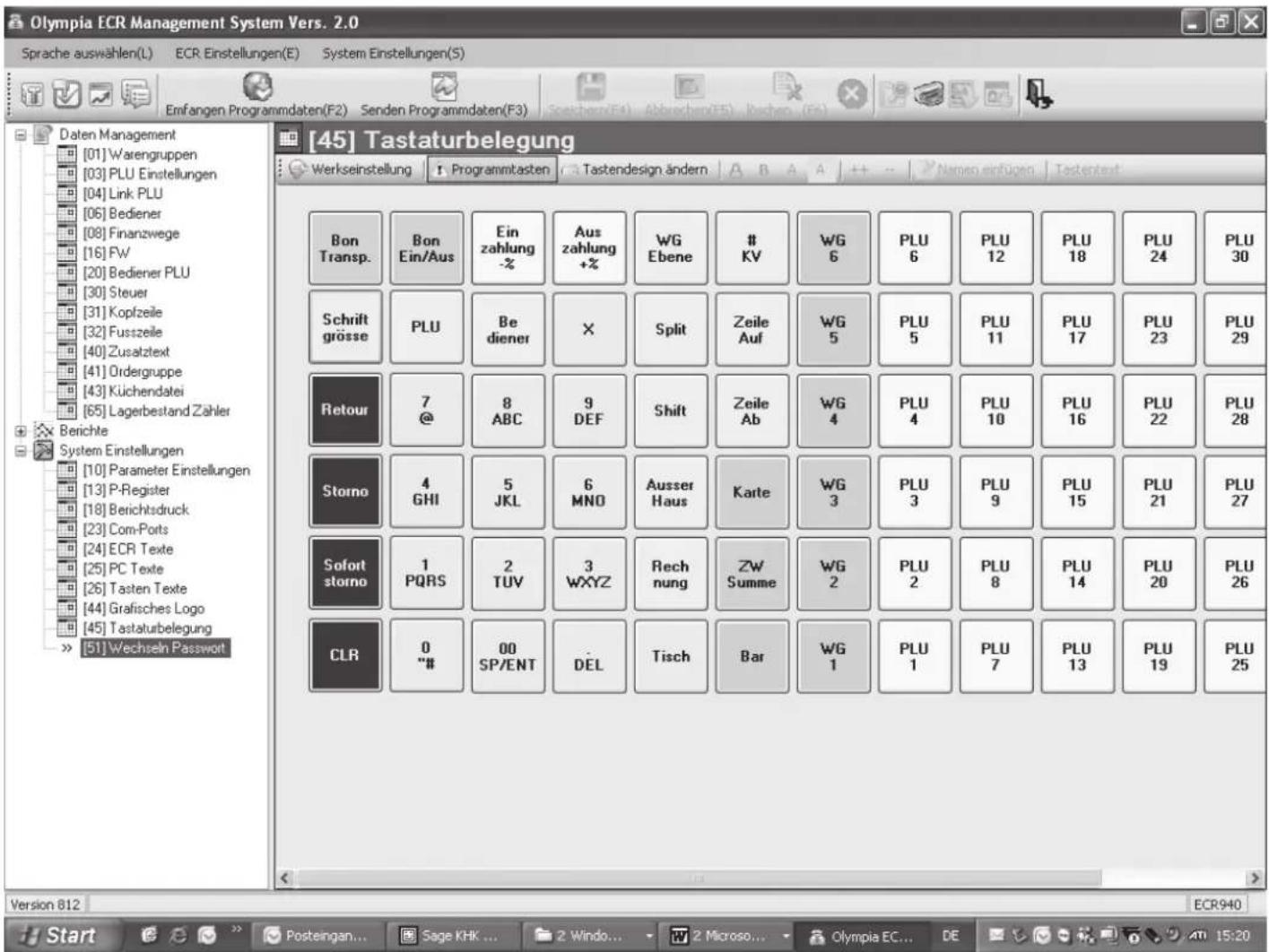The height and width of the screenshot is (952, 1269).
Task: Click the Sofort storno key
Action: point(345,574)
